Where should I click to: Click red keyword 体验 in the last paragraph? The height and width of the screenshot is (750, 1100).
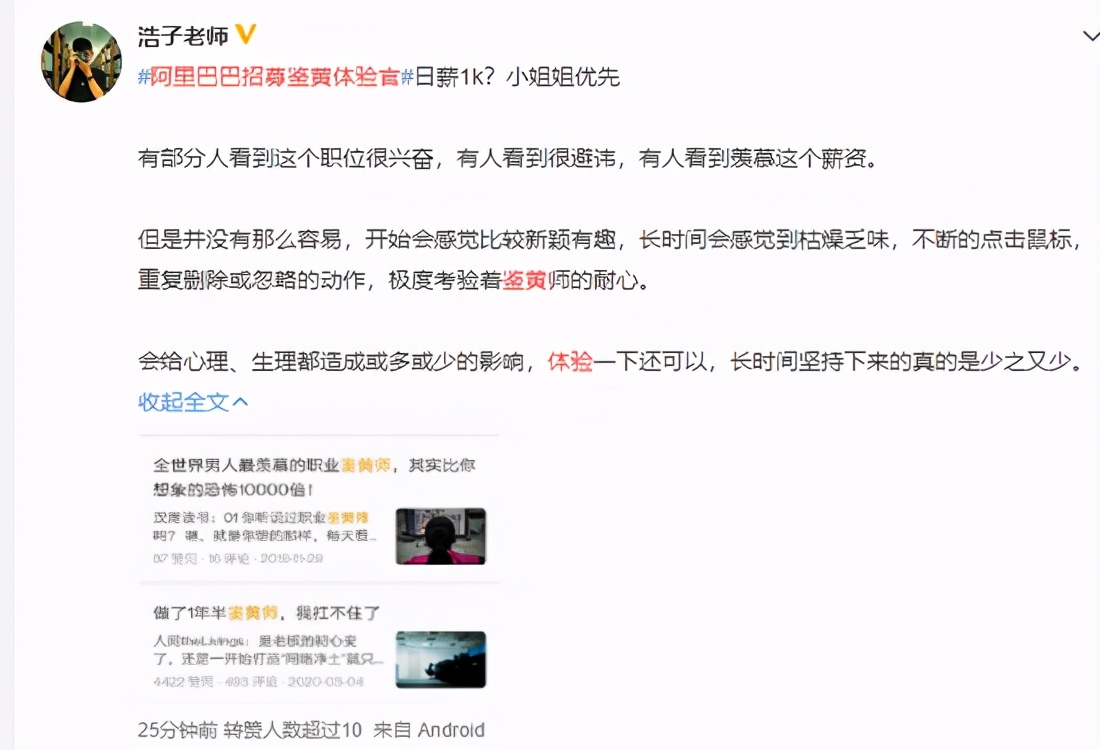pos(570,361)
